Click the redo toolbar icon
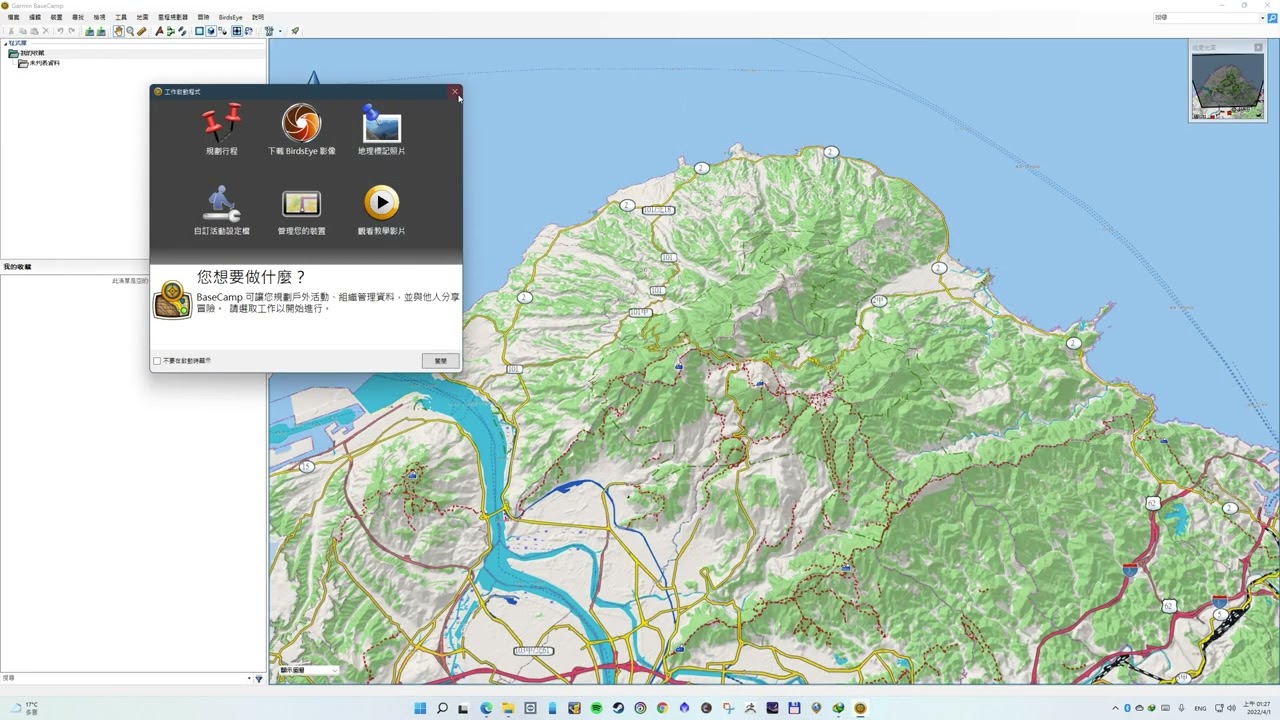 (x=72, y=31)
